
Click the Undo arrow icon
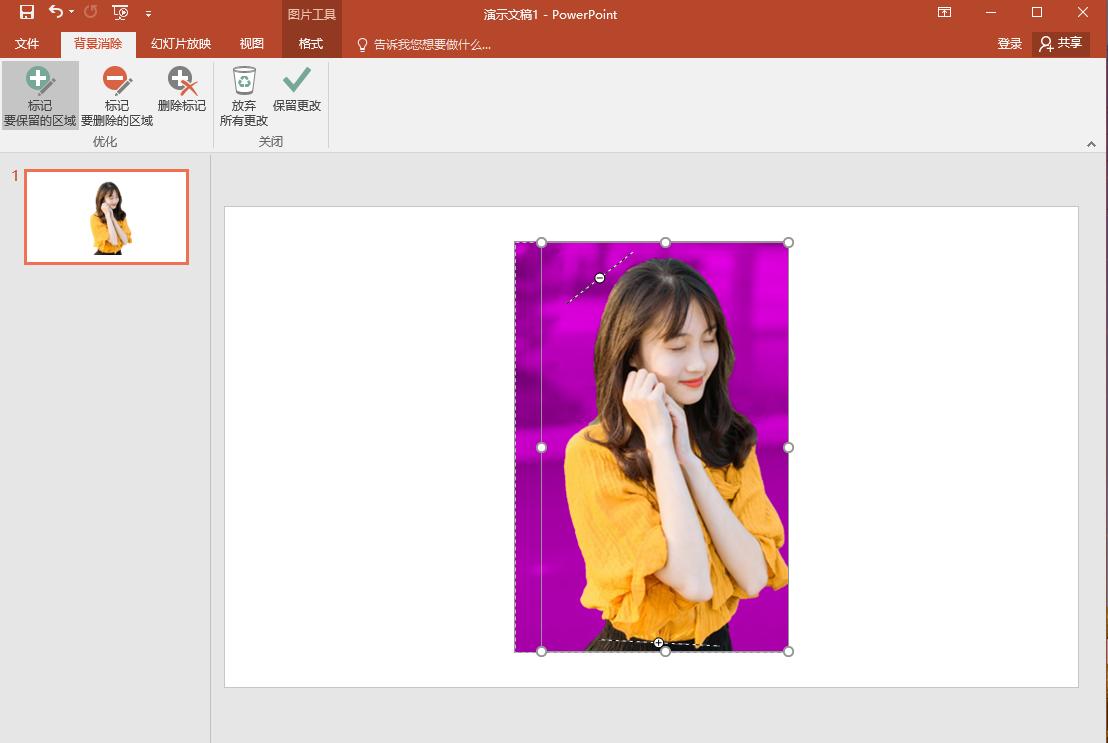tap(54, 13)
